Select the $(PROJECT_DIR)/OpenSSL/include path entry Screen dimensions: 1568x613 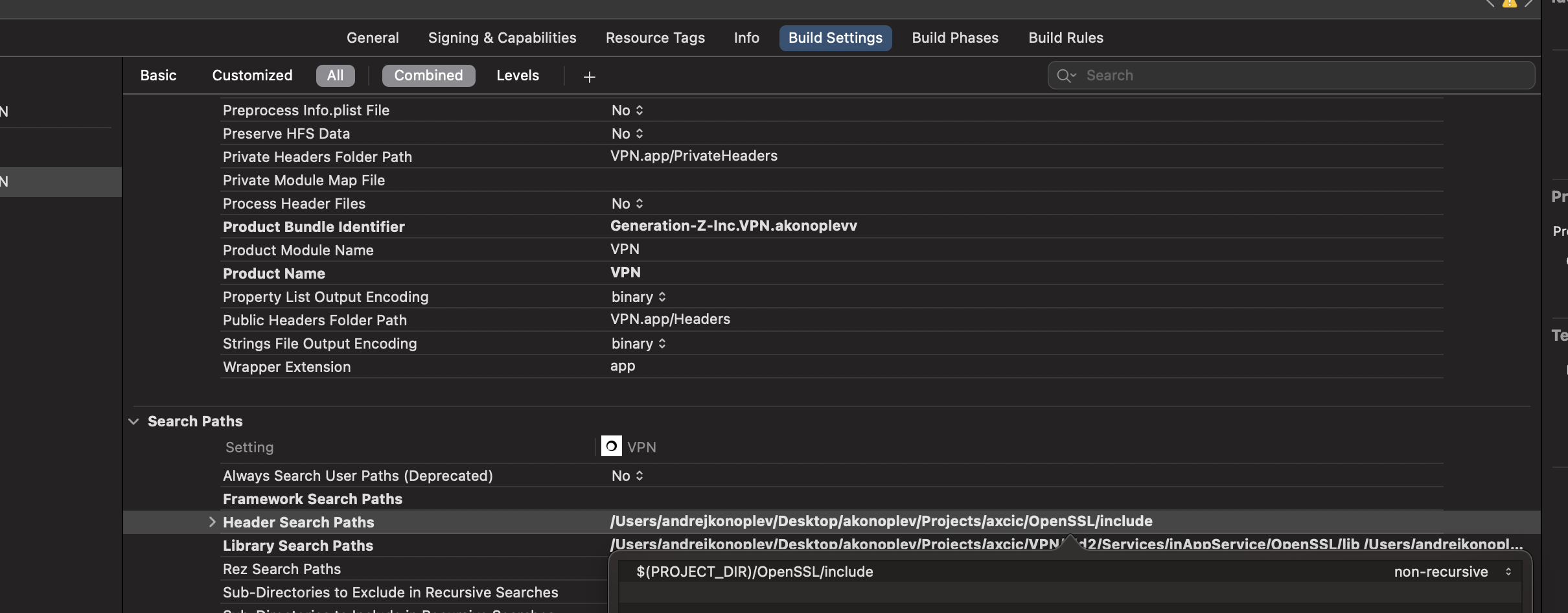[x=754, y=572]
